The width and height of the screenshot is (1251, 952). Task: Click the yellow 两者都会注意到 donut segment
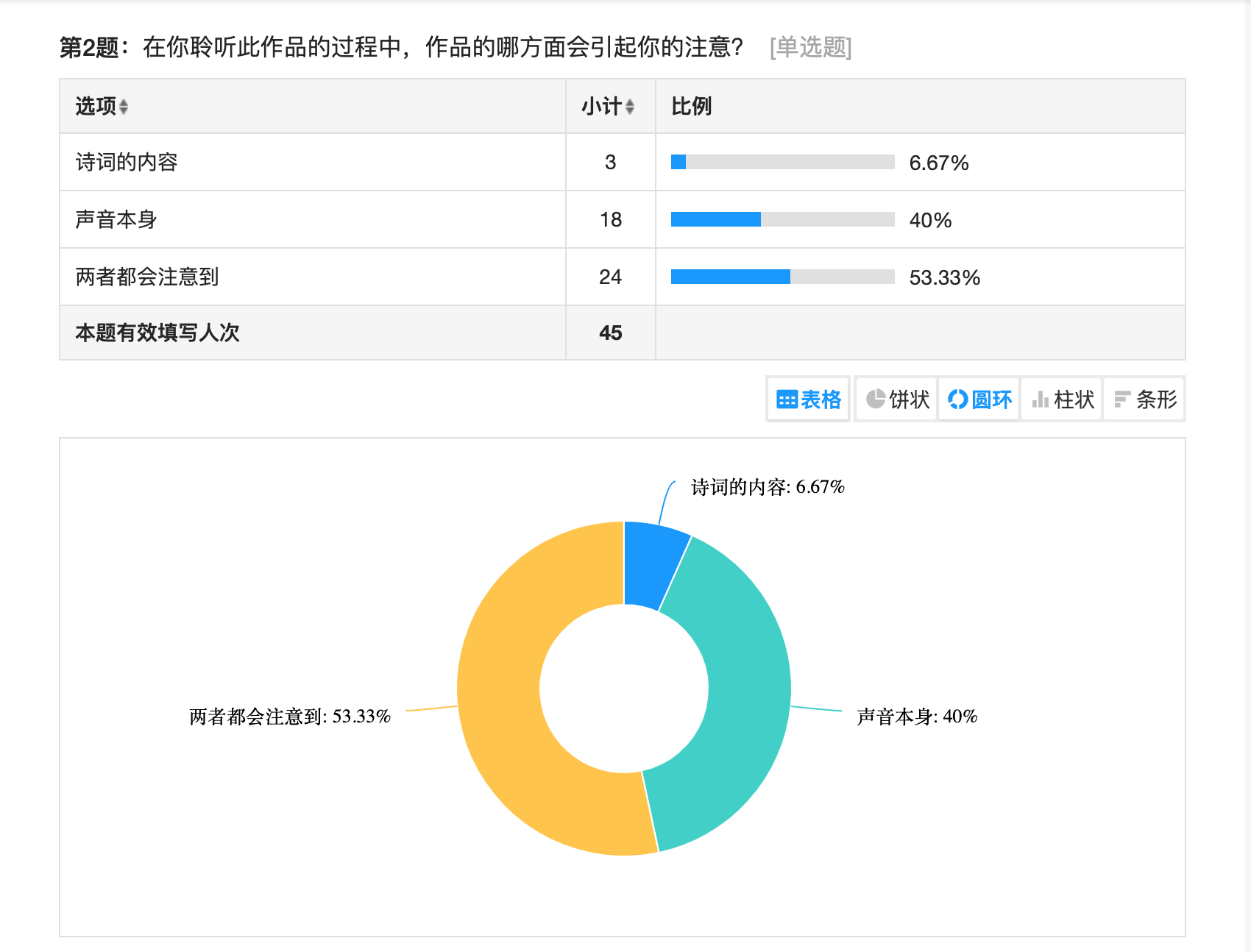[508, 706]
